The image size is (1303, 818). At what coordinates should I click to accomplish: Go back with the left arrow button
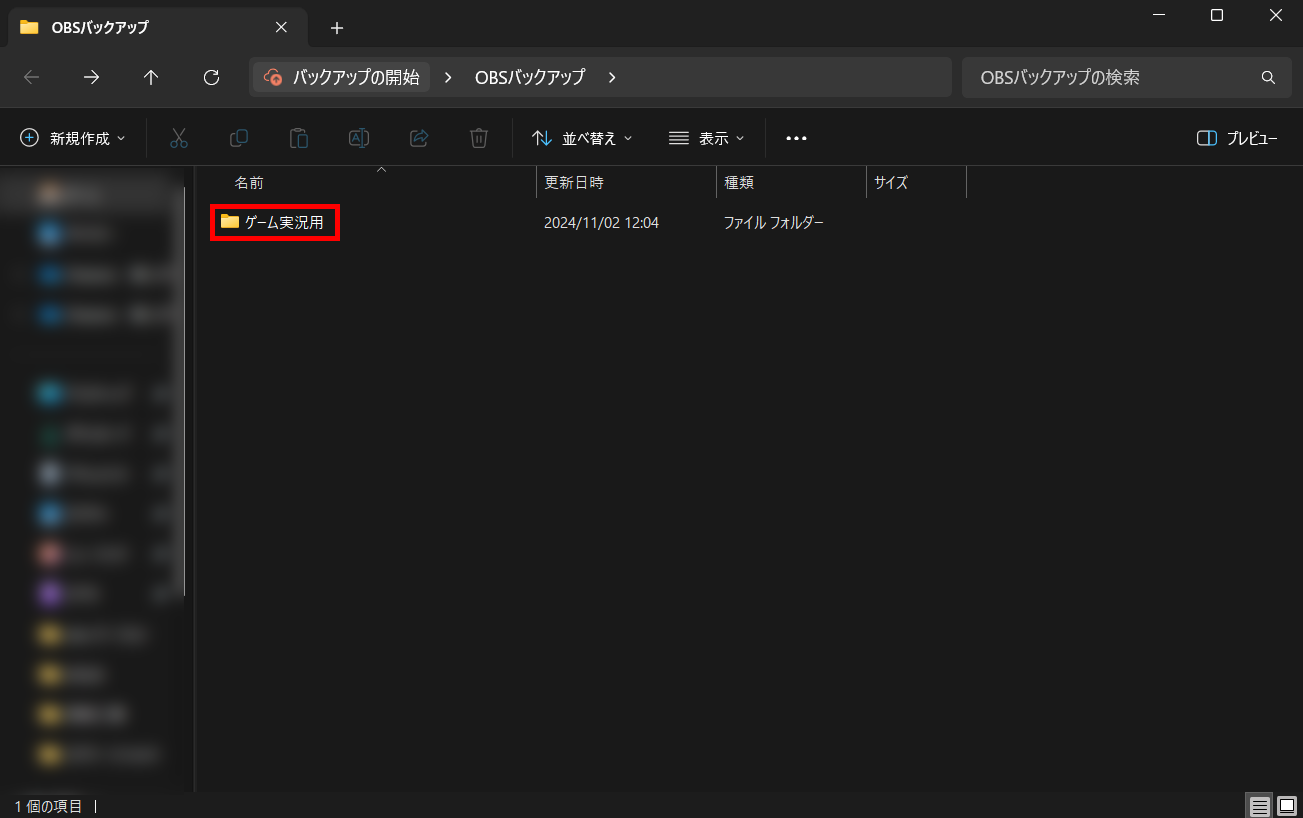pos(31,77)
